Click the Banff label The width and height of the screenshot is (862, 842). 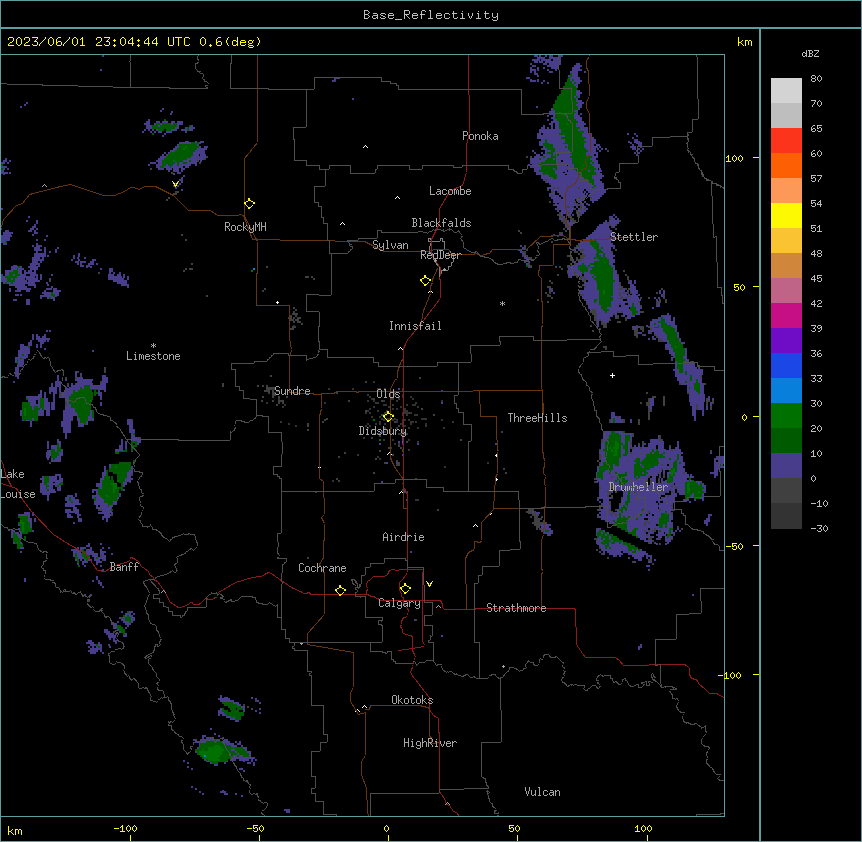click(124, 567)
